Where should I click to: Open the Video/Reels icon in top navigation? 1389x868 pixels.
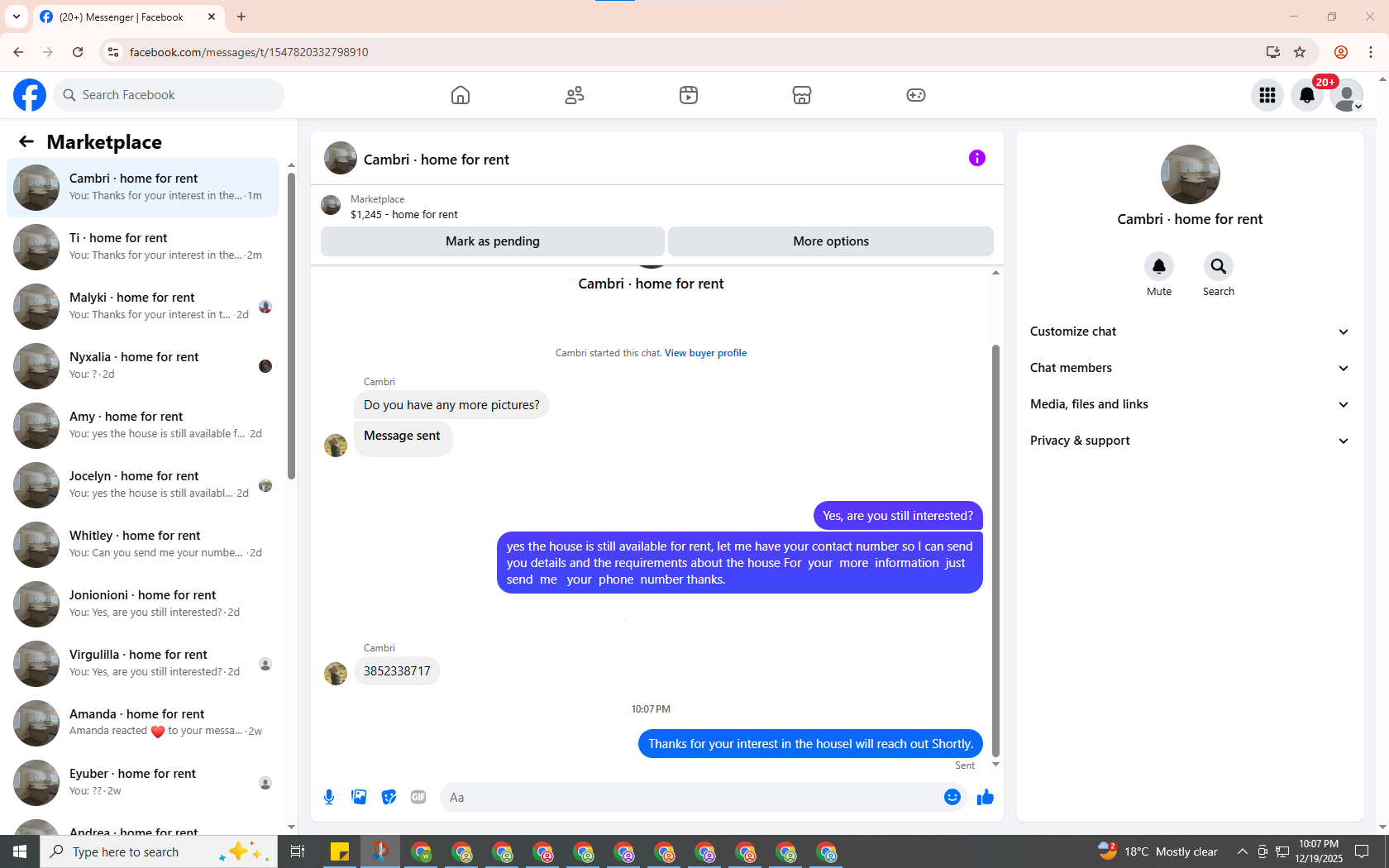click(689, 95)
